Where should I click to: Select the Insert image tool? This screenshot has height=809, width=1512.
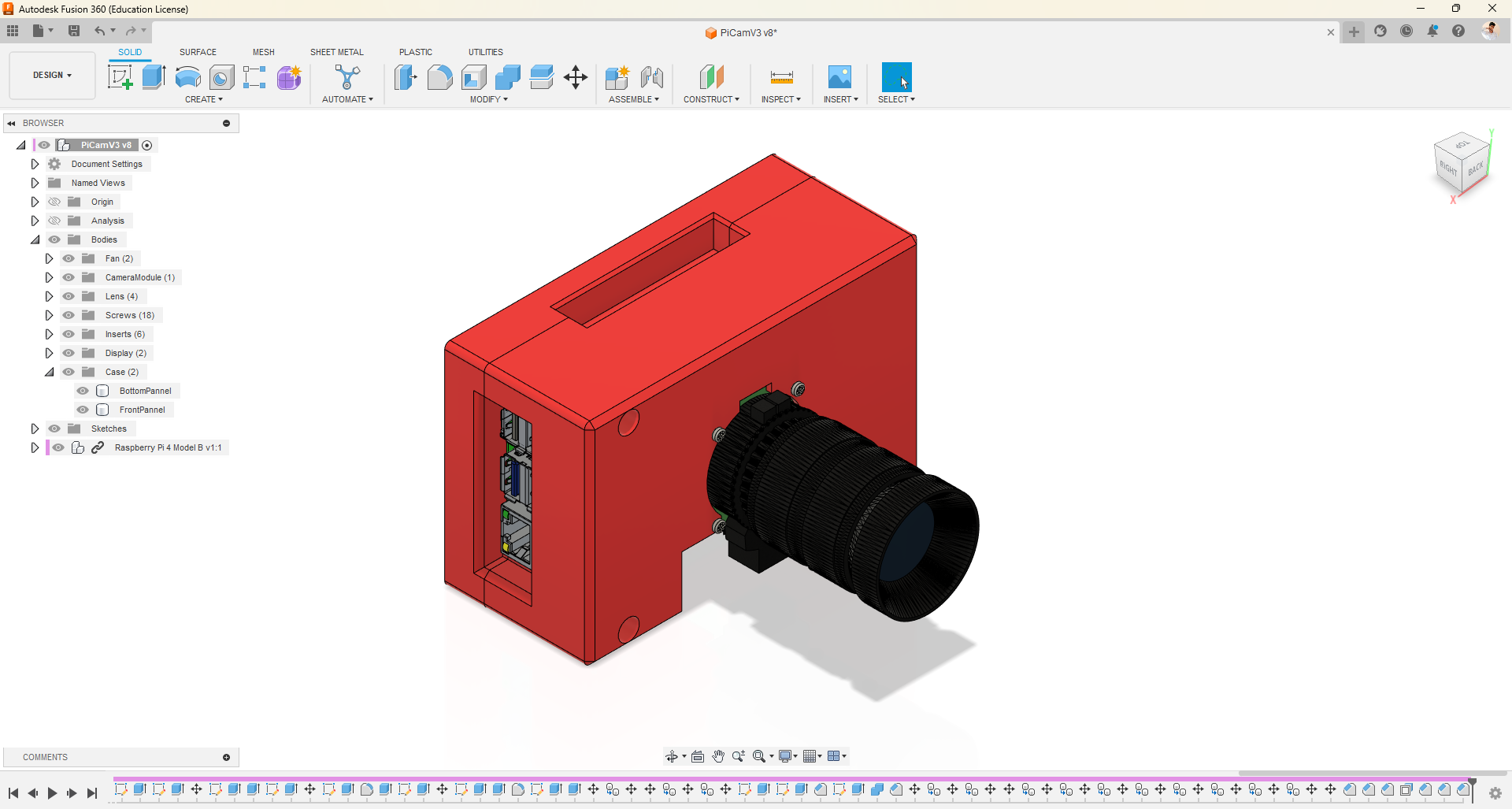[840, 77]
